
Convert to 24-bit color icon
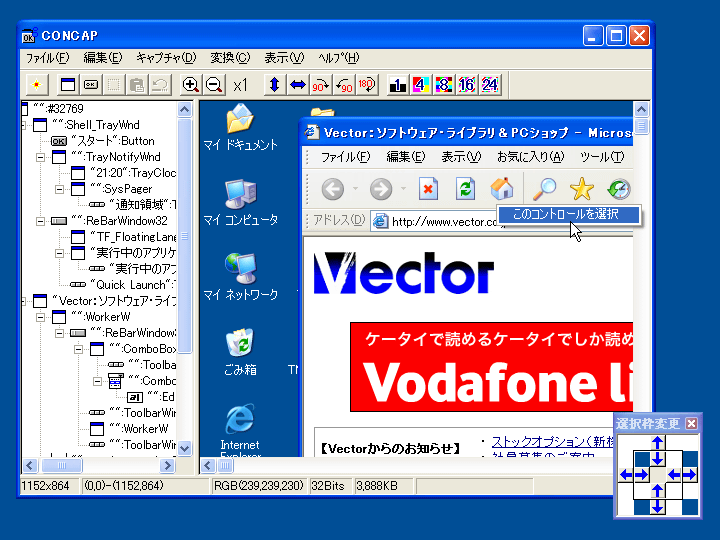coord(490,84)
